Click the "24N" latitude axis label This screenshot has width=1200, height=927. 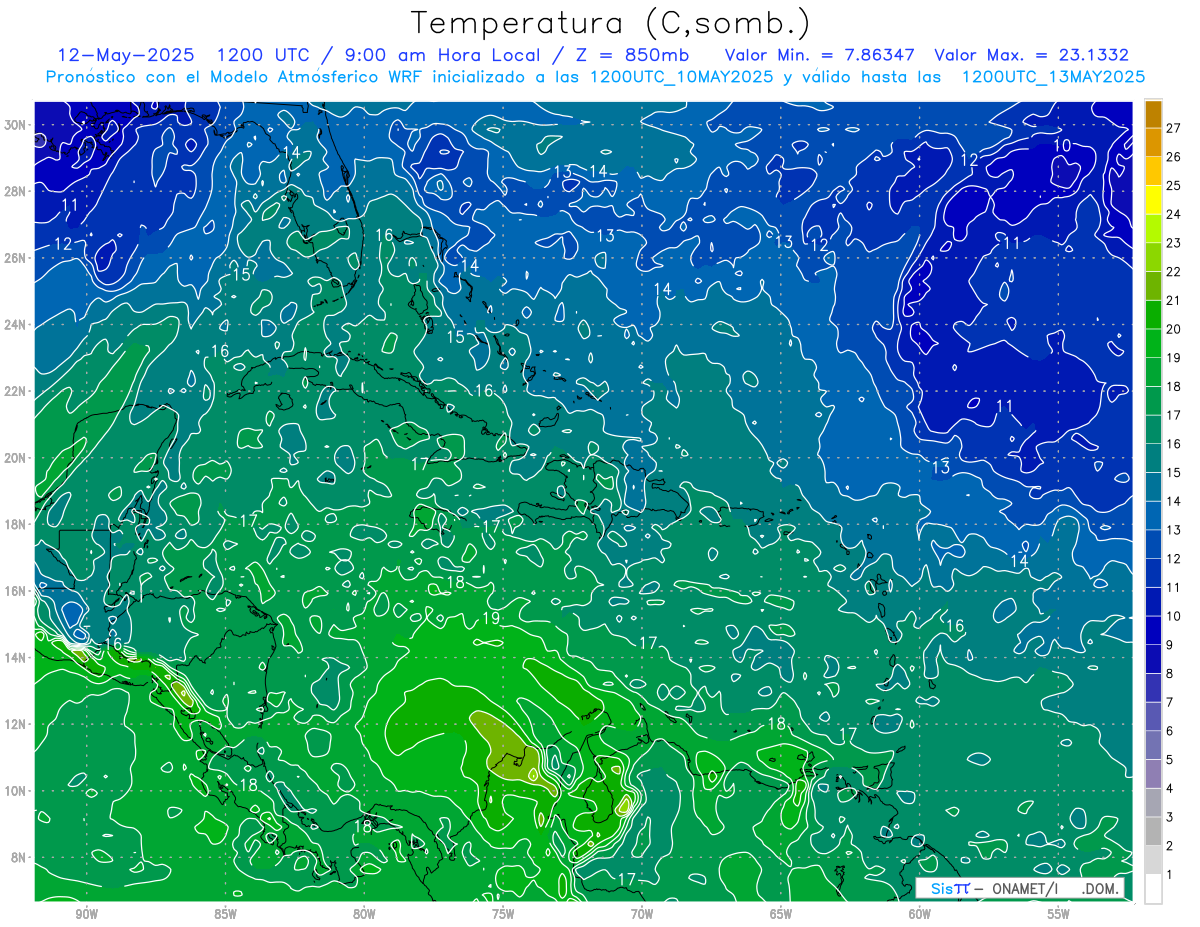[15, 325]
